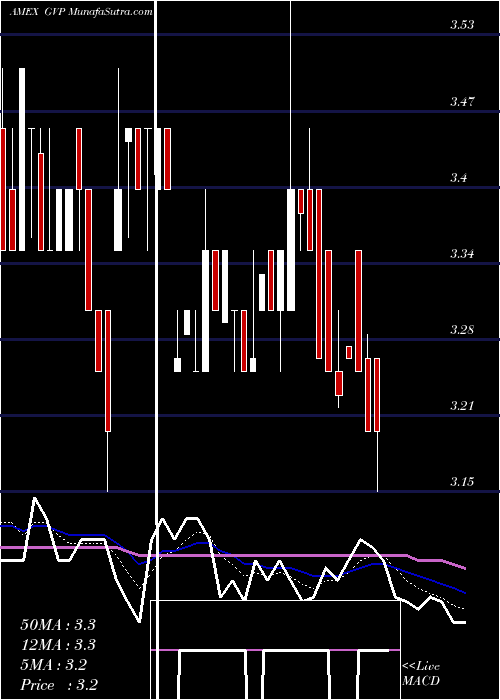The image size is (500, 700).
Task: Click the 3.15 price axis label
Action: click(462, 482)
